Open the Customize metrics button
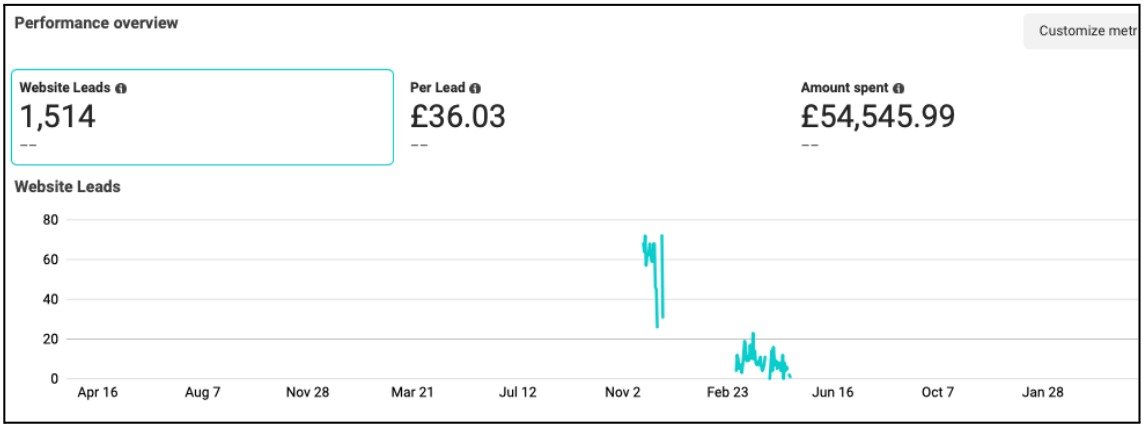 click(x=1082, y=31)
